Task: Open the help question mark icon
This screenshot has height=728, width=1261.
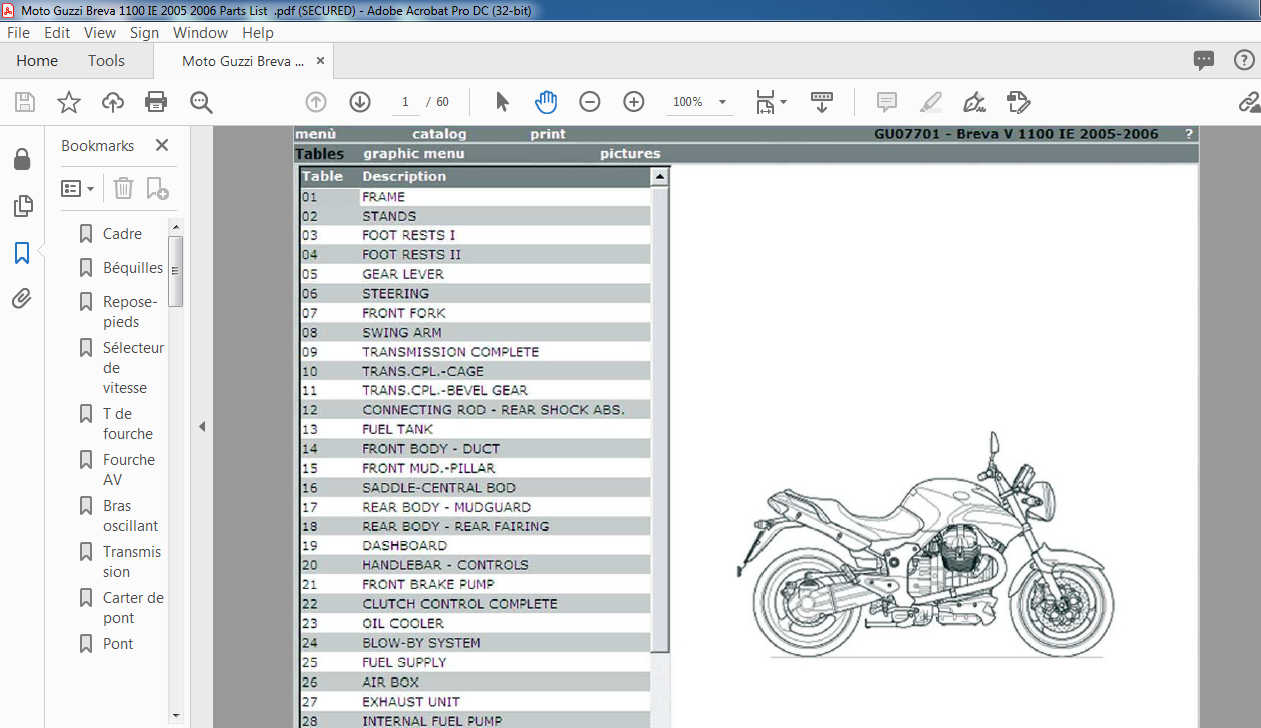Action: [1244, 60]
